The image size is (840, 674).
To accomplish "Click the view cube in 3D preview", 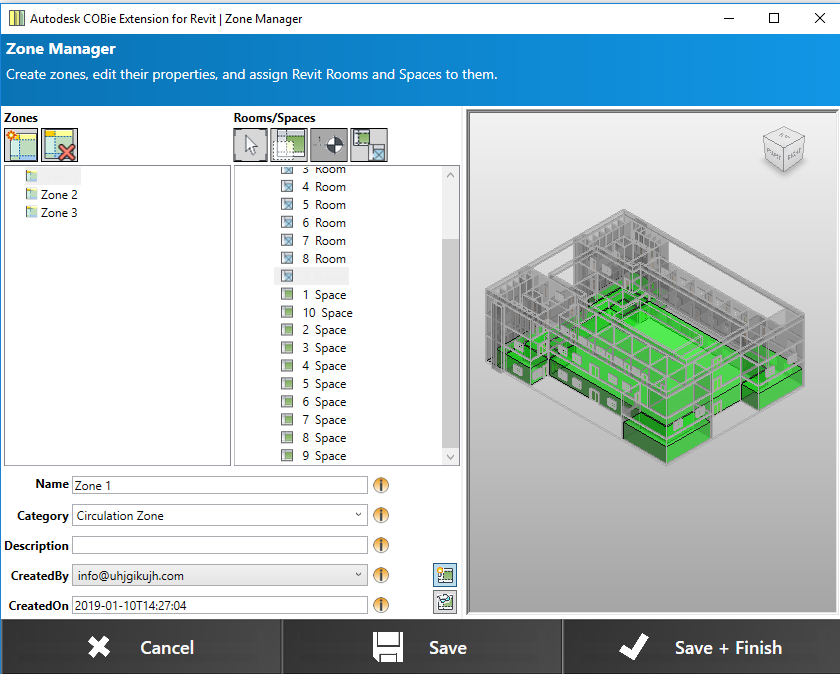I will tap(781, 147).
